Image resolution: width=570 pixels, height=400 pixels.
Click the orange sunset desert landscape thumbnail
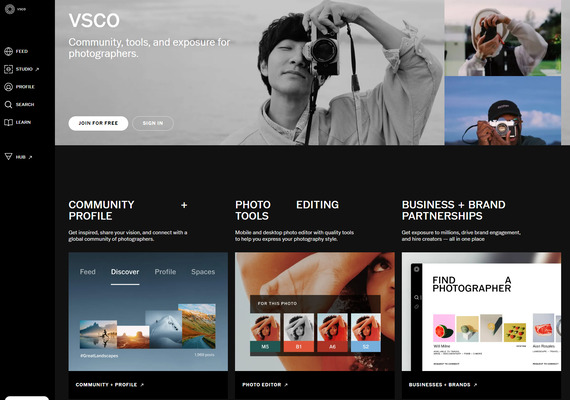click(x=133, y=337)
